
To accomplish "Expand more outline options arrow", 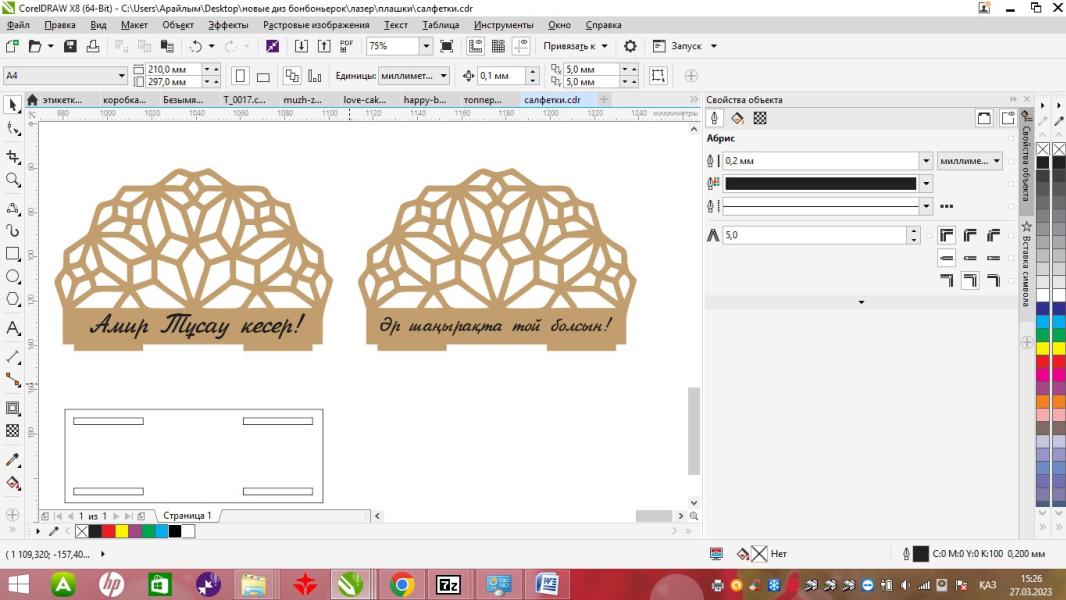I will pos(861,302).
